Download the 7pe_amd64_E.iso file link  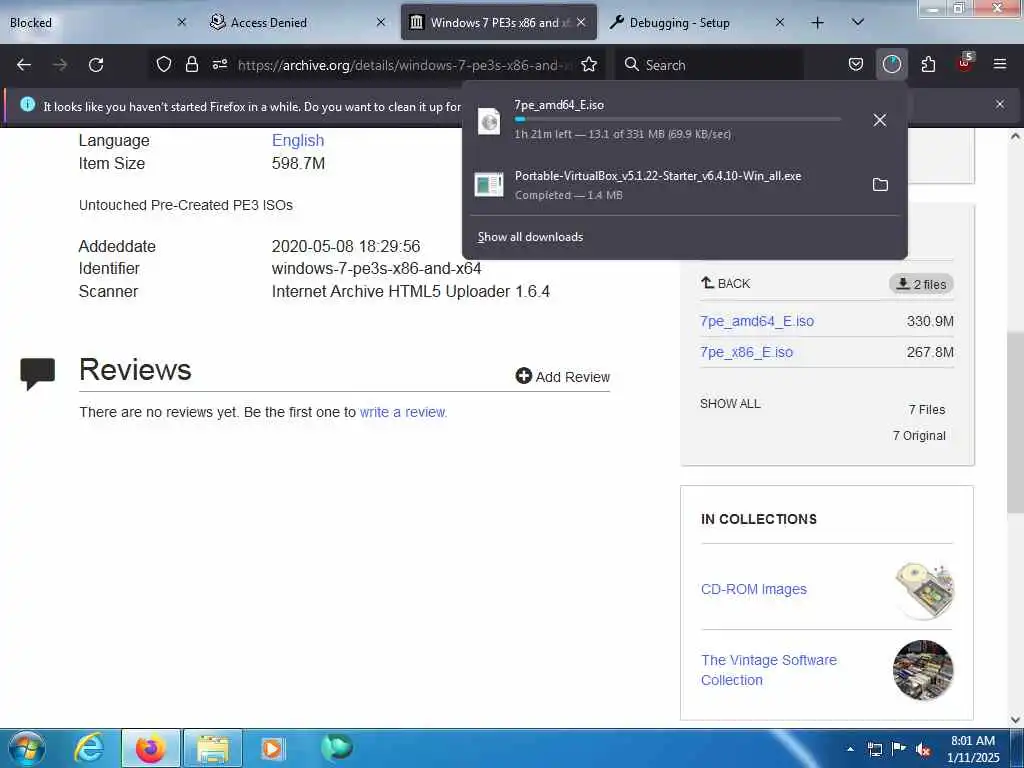pos(757,321)
